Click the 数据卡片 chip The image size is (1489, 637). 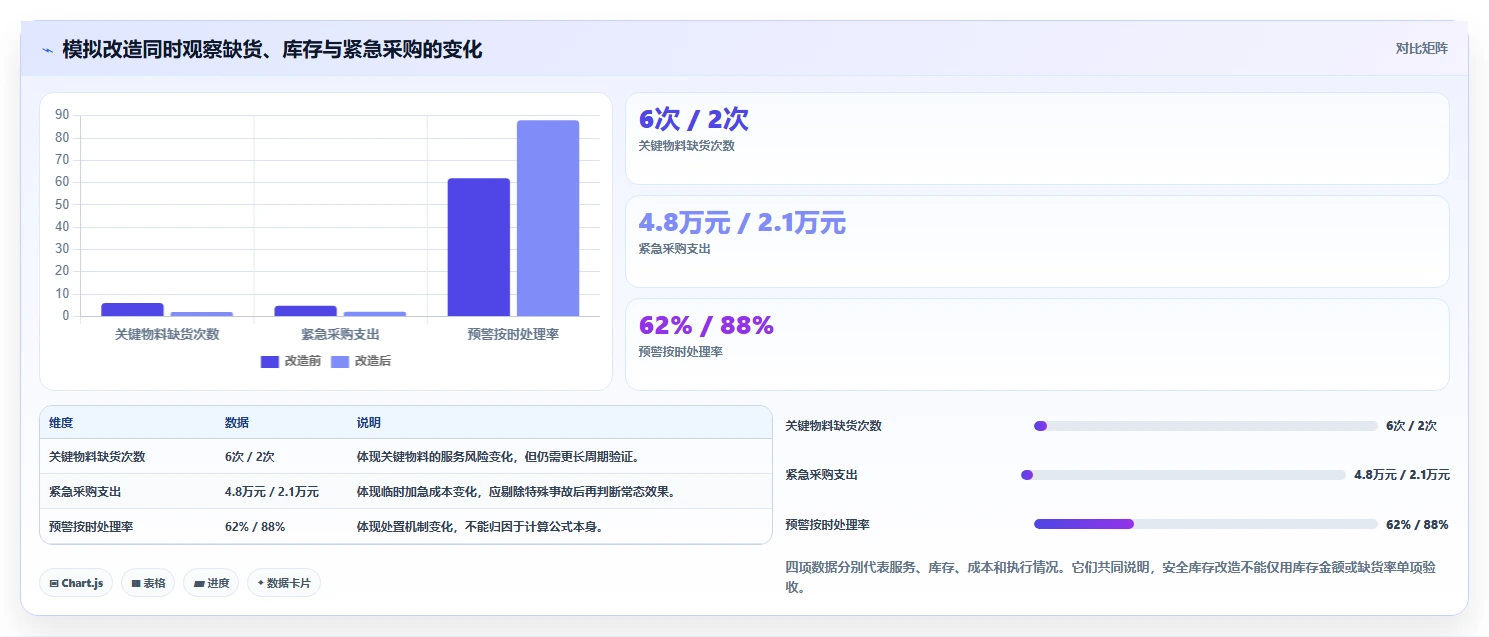(284, 583)
